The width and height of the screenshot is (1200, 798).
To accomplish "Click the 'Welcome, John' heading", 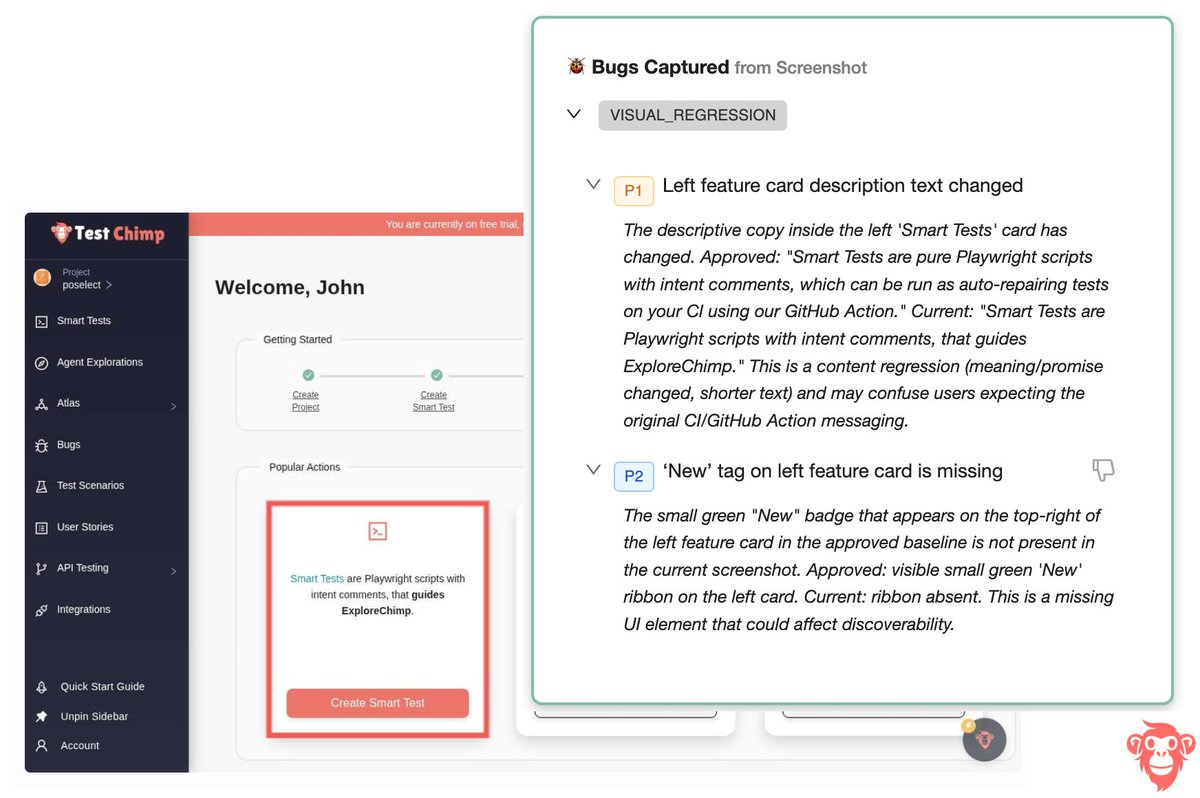I will [290, 287].
